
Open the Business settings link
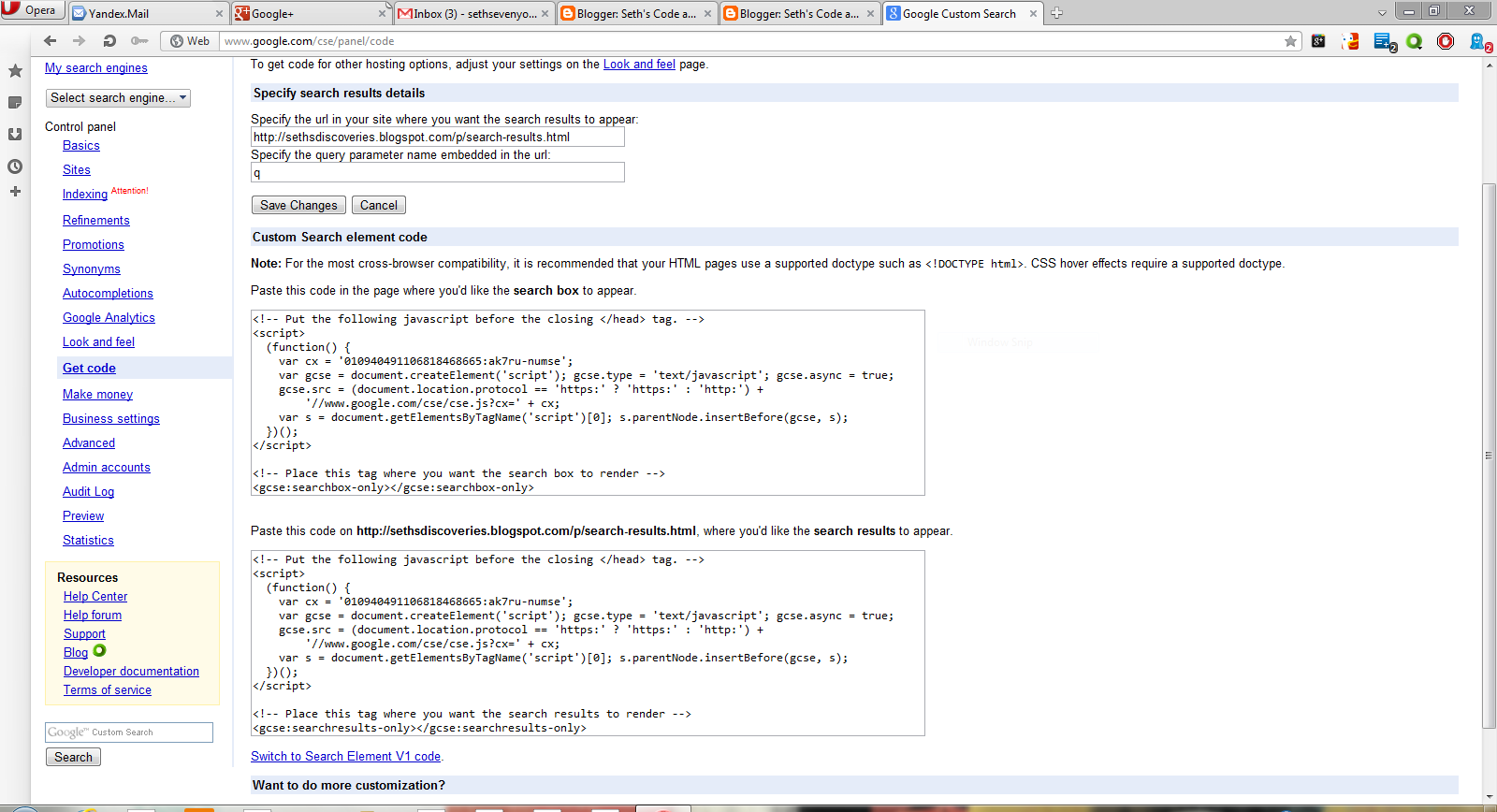click(x=111, y=419)
